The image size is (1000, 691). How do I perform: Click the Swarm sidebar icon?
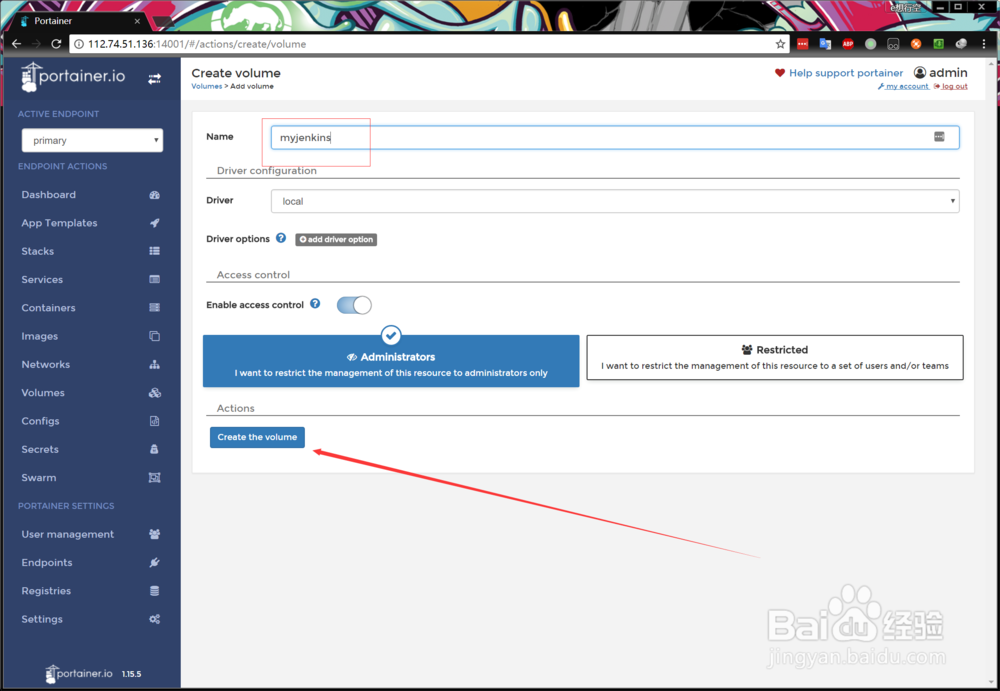point(155,477)
